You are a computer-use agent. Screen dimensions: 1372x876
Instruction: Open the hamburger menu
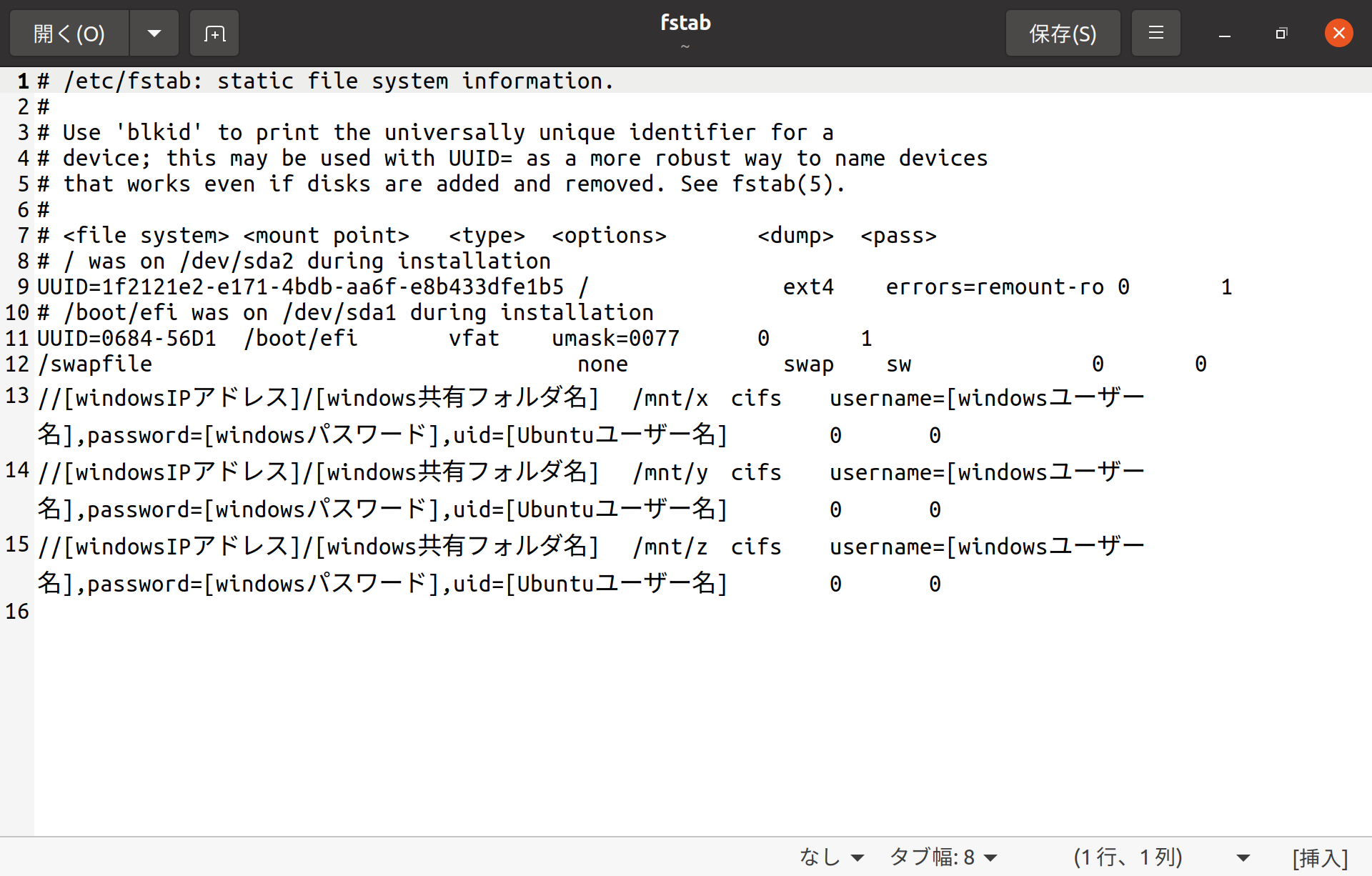(x=1155, y=34)
